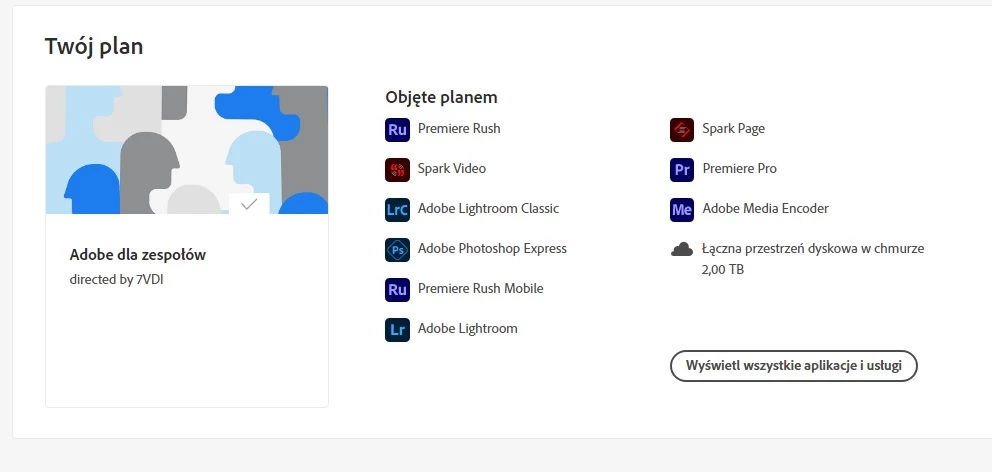Click the Adobe Lightroom Classic label
The height and width of the screenshot is (472, 992).
[488, 209]
